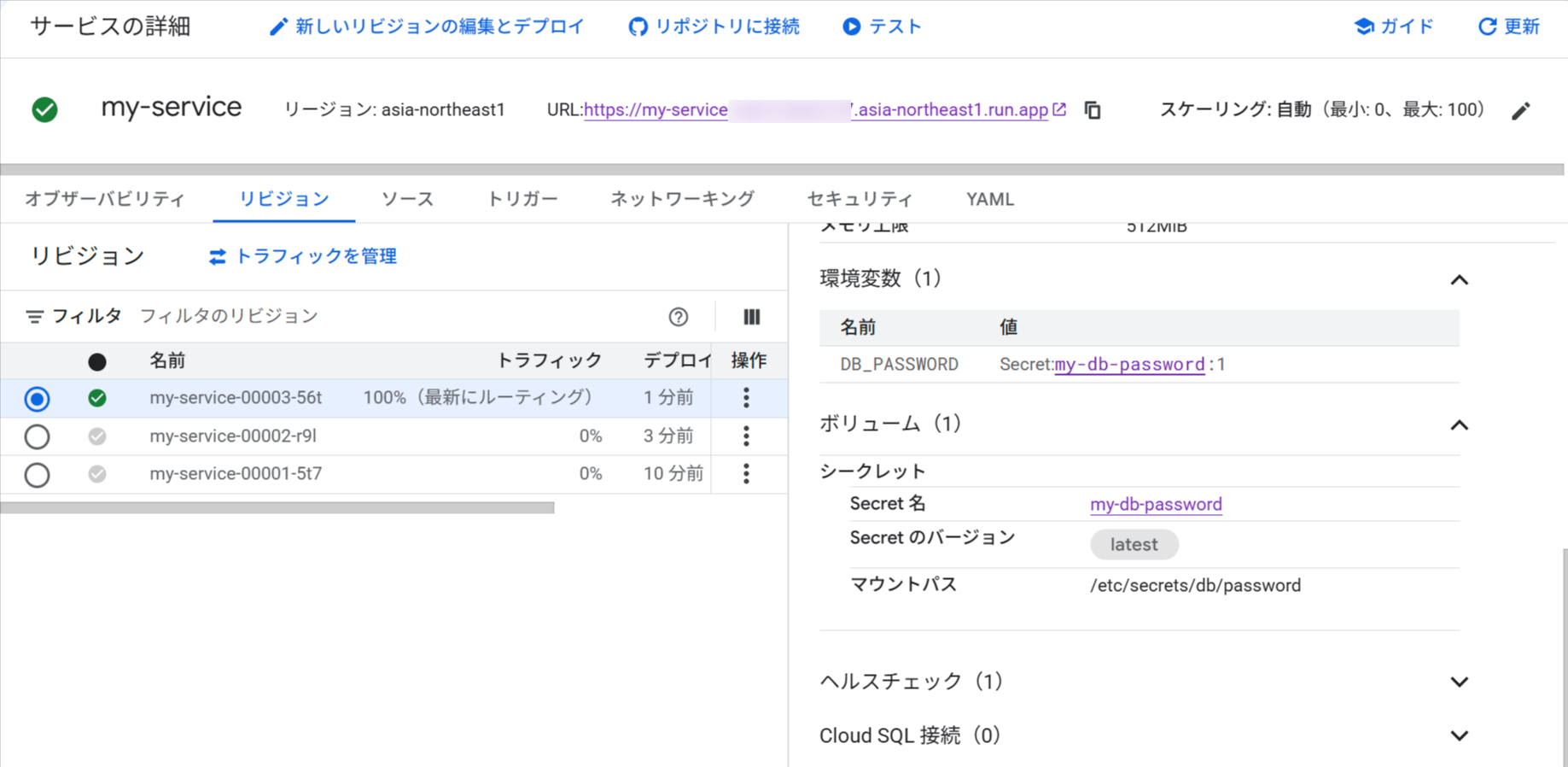Click the external link icon after the URL
The image size is (1568, 767).
tap(1059, 109)
